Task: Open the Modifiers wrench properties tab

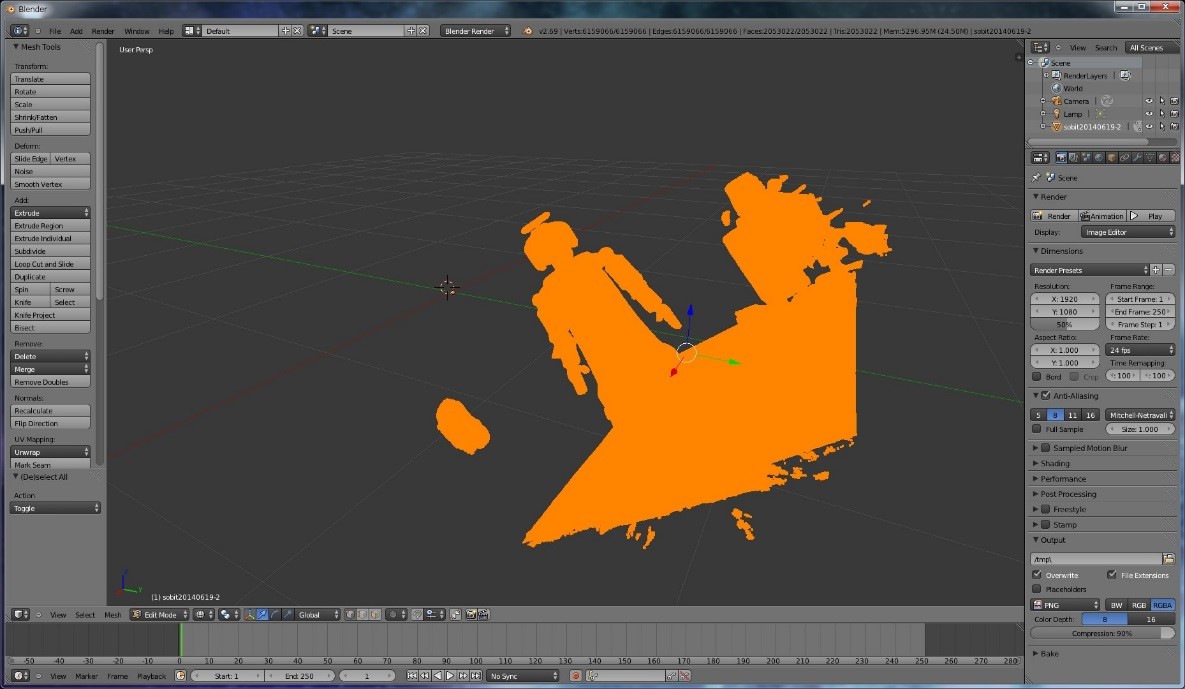Action: [x=1137, y=157]
